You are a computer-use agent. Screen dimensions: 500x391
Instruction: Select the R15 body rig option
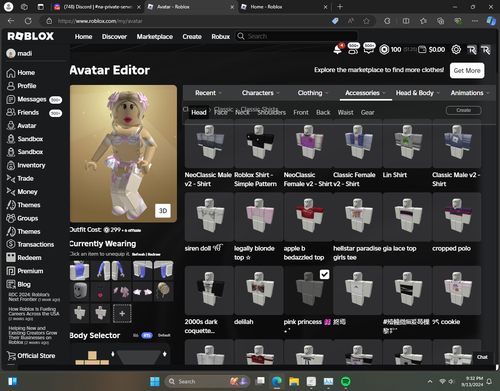click(147, 335)
